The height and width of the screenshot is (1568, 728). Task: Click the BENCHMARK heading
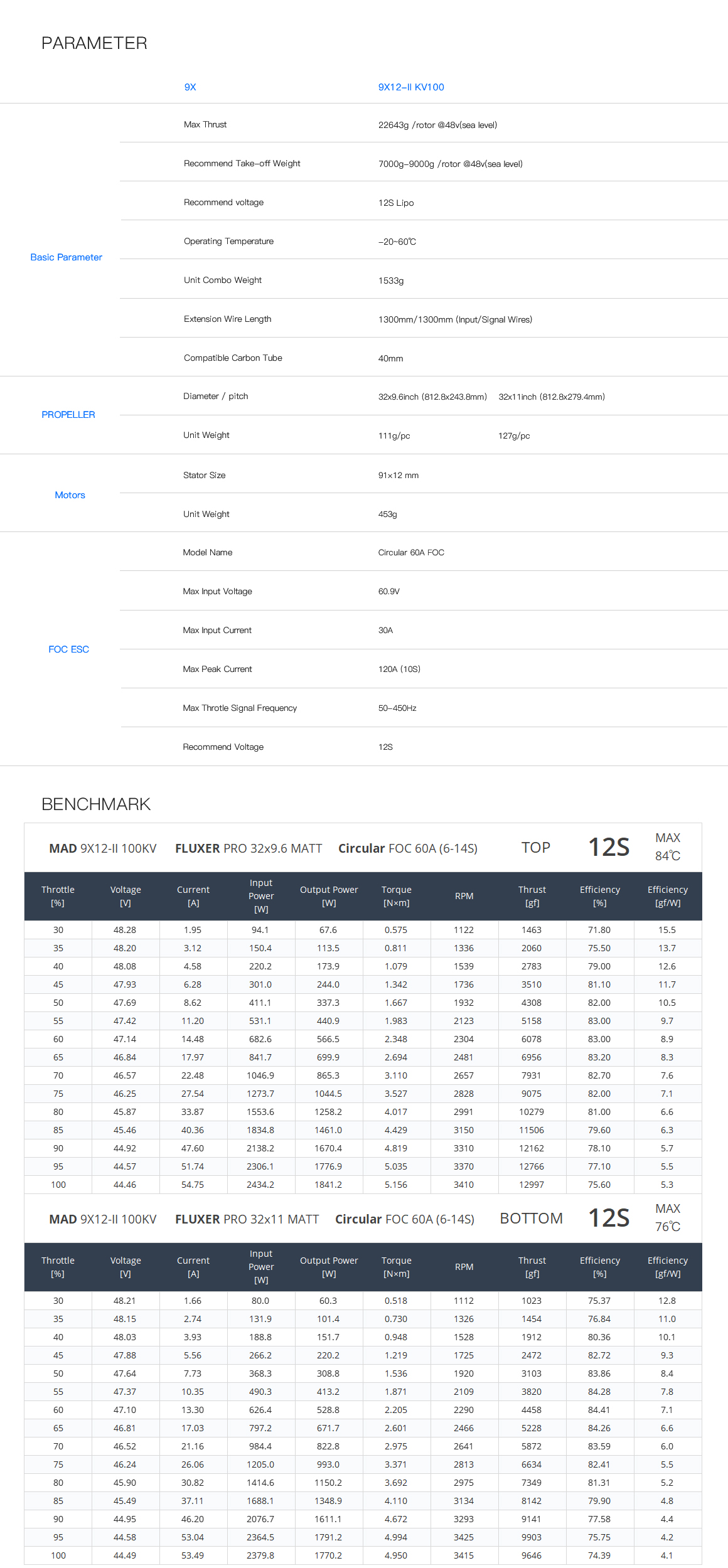pos(96,804)
